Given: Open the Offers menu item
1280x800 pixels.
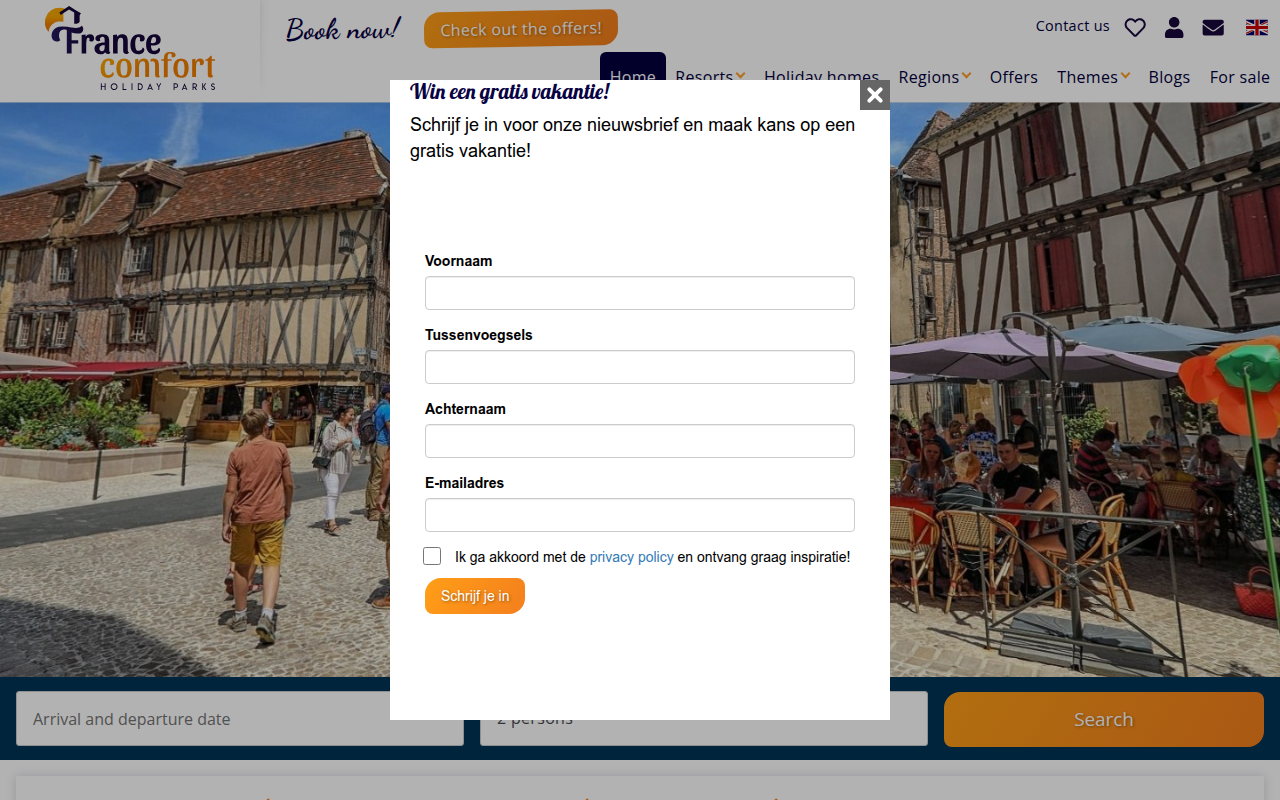Looking at the screenshot, I should click(x=1014, y=77).
